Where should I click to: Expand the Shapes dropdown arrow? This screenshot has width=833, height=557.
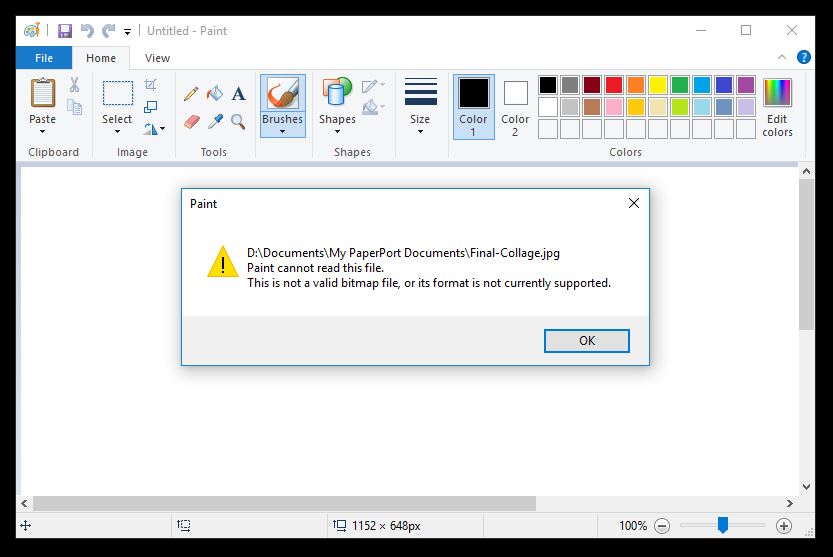tap(337, 131)
